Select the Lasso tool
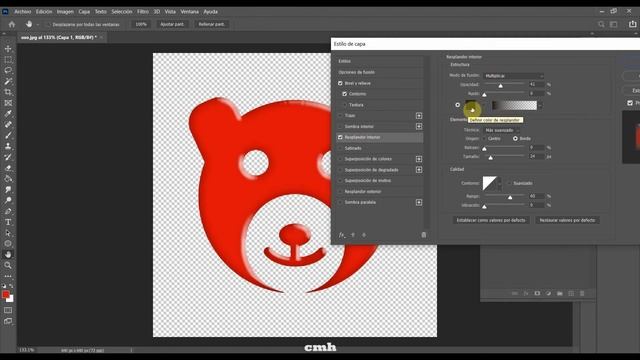 point(8,71)
